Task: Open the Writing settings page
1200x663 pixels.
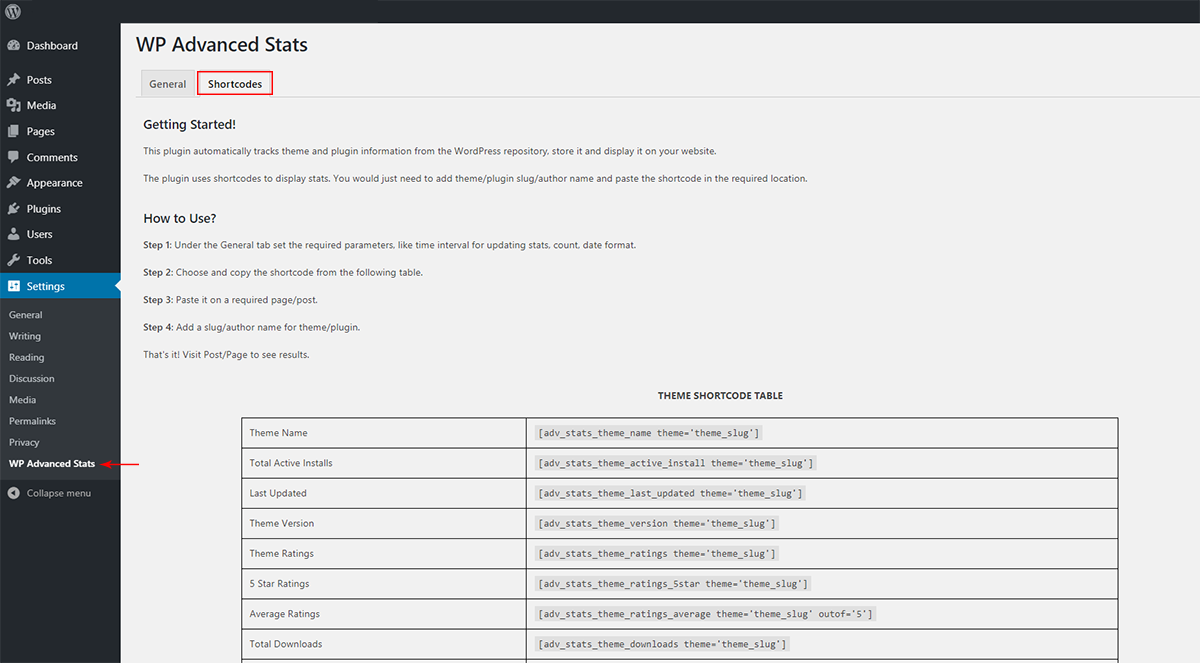Action: pos(25,336)
